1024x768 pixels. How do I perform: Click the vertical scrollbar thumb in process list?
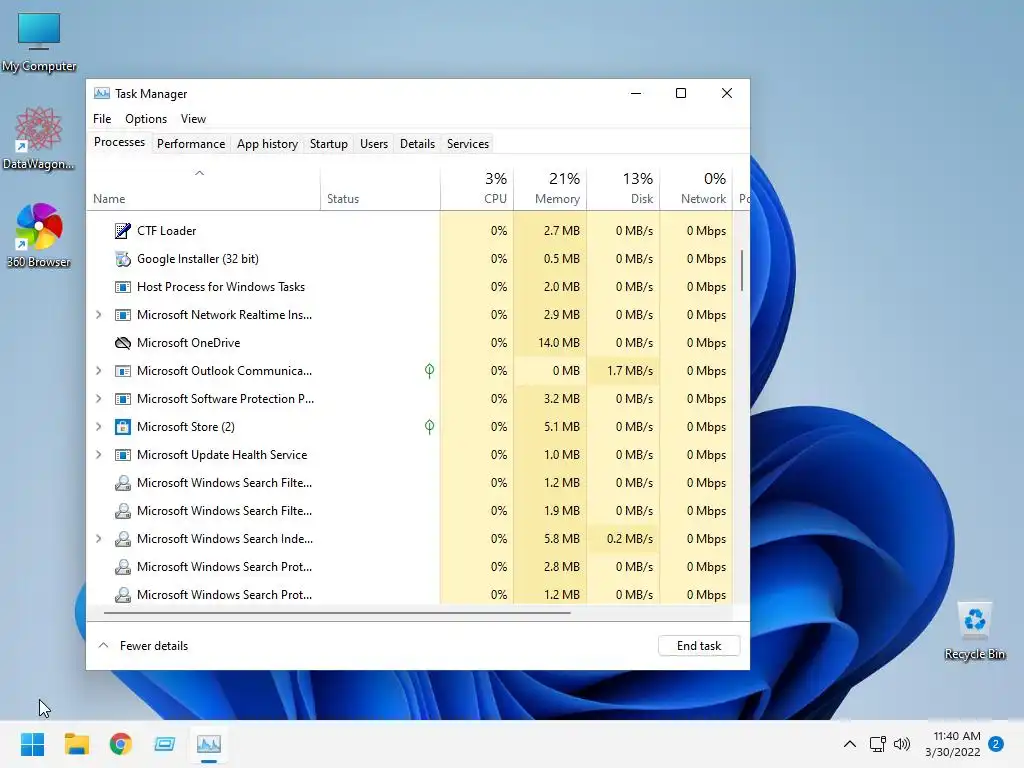pyautogui.click(x=742, y=270)
